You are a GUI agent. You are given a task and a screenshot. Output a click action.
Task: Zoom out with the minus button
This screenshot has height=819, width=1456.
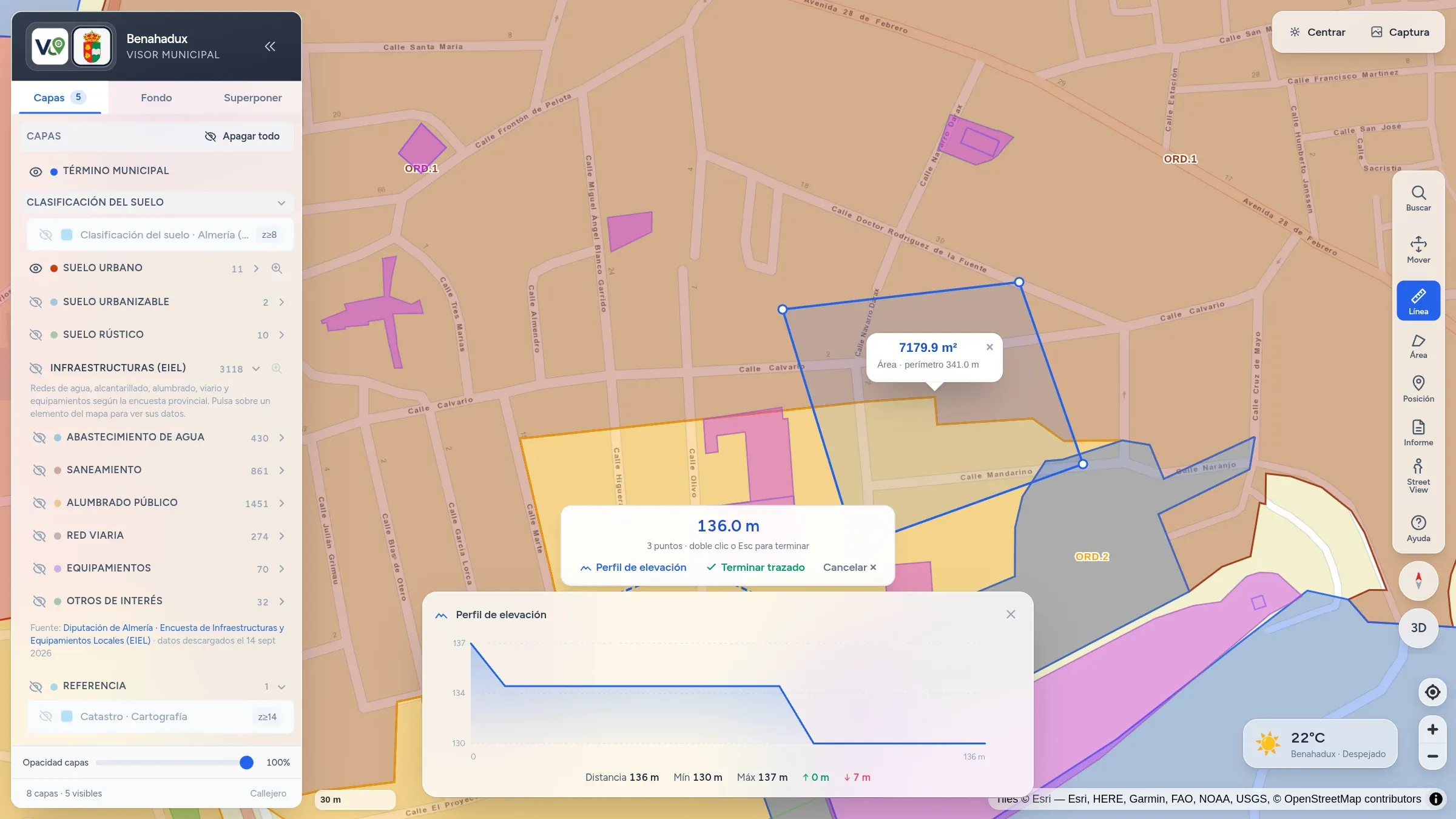click(x=1432, y=756)
